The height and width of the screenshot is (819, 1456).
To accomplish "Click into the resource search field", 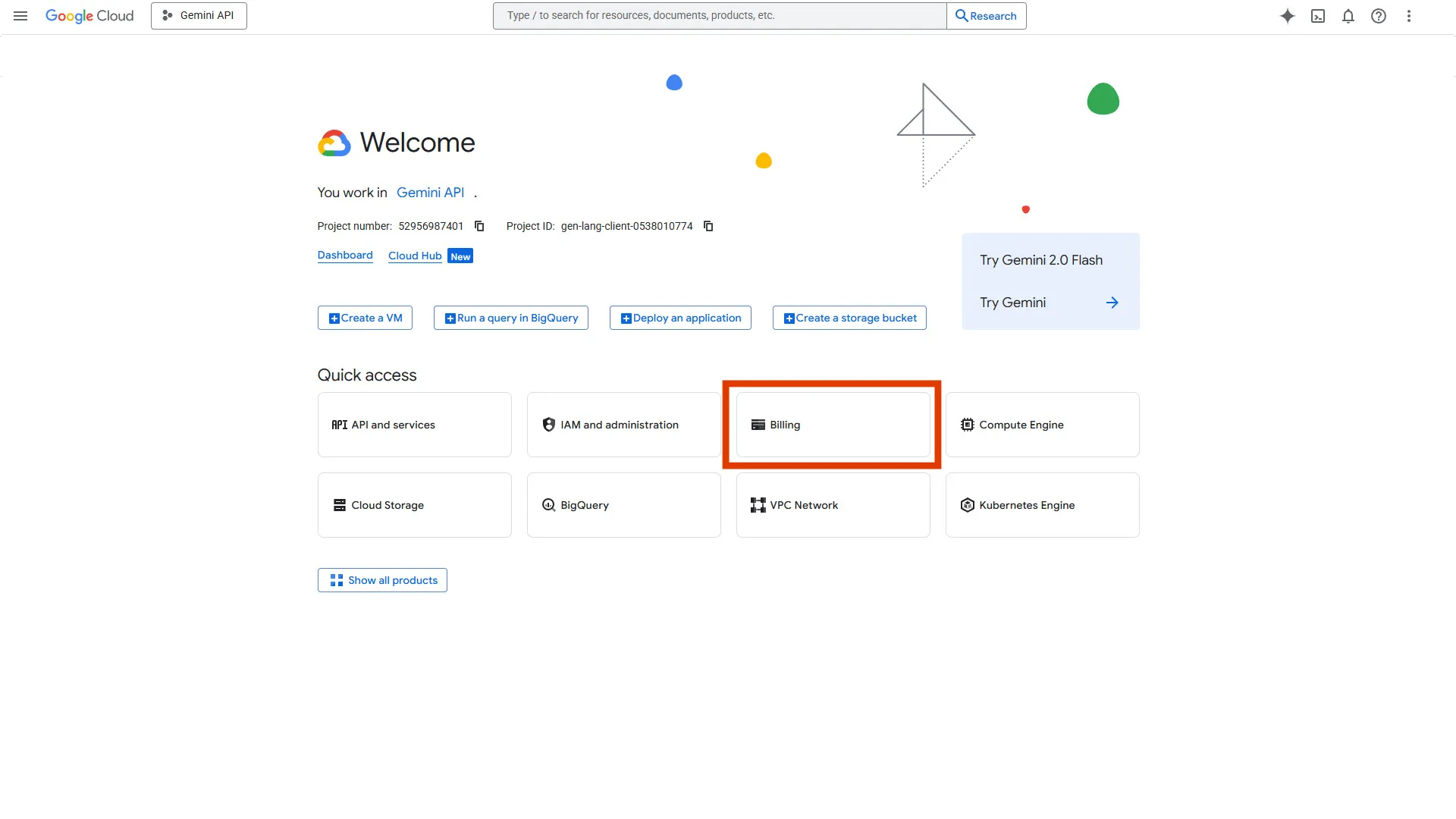I will pyautogui.click(x=720, y=16).
